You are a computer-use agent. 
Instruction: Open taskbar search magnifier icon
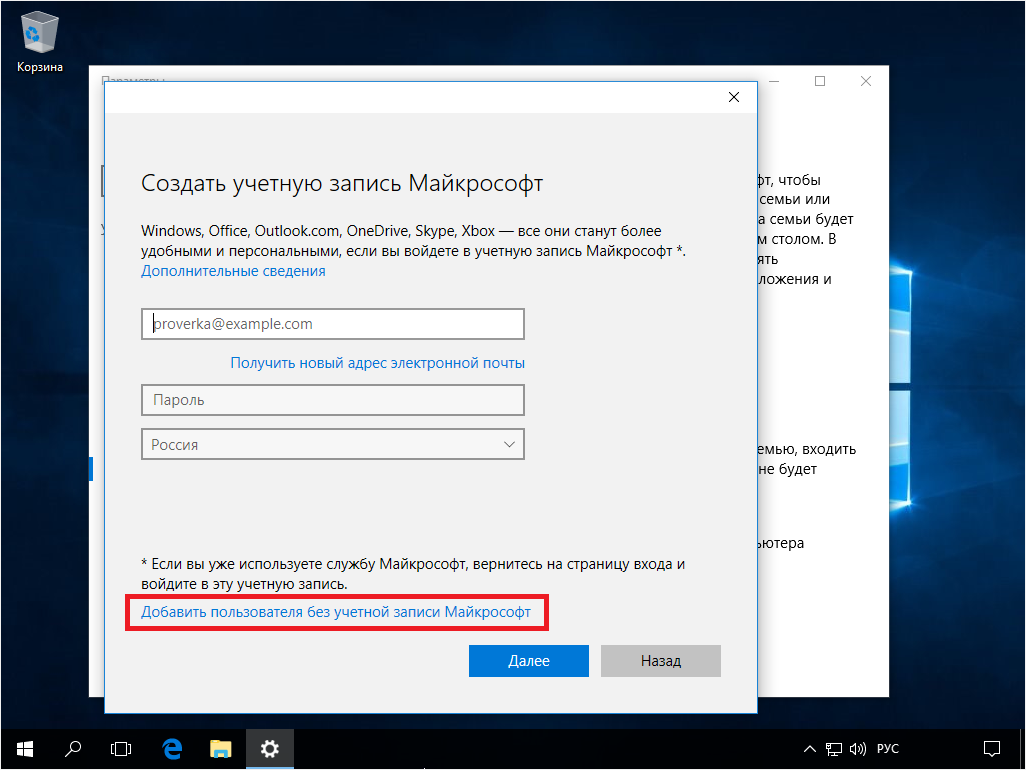coord(73,748)
